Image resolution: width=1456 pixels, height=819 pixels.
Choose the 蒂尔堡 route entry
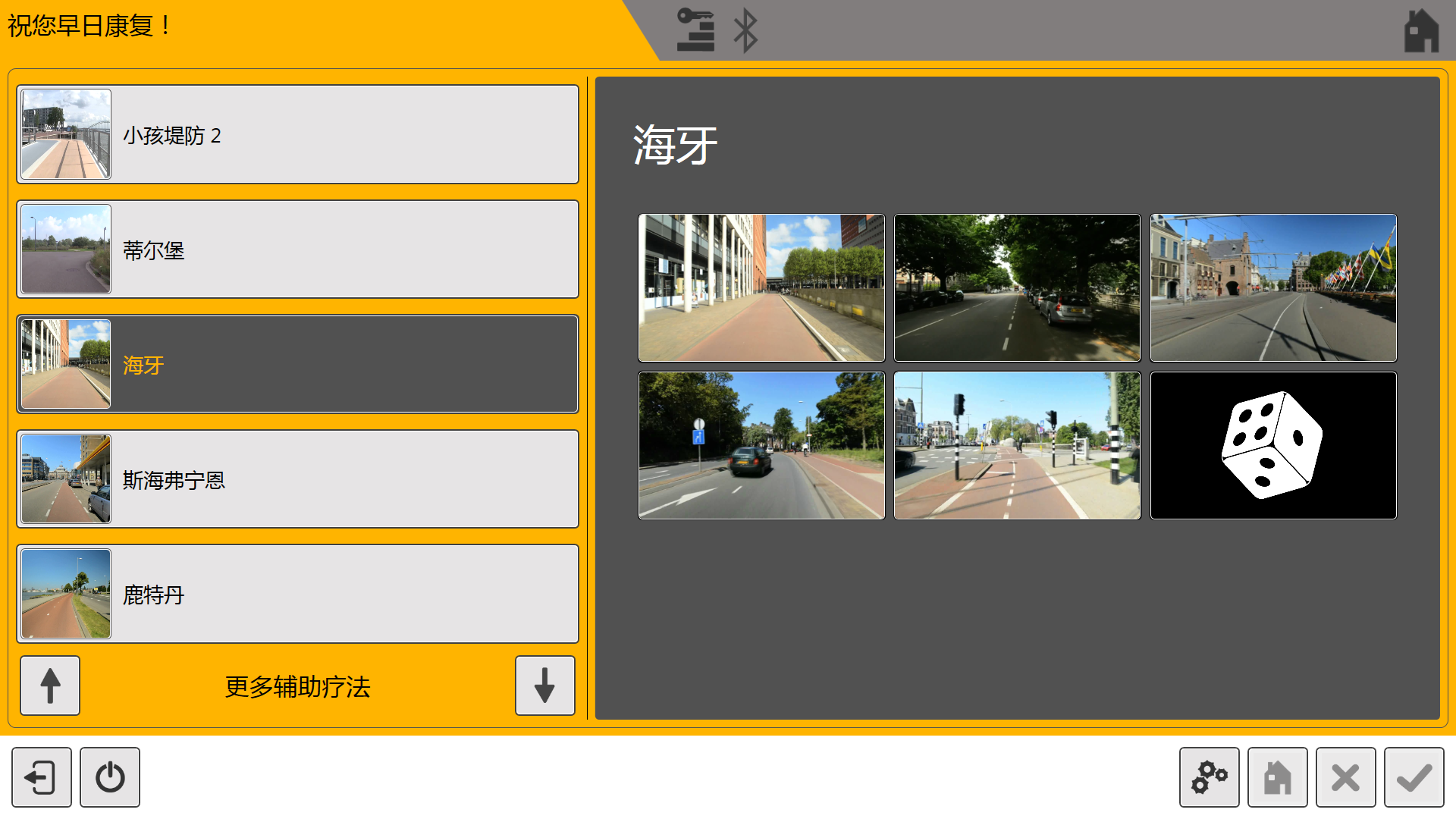click(297, 249)
